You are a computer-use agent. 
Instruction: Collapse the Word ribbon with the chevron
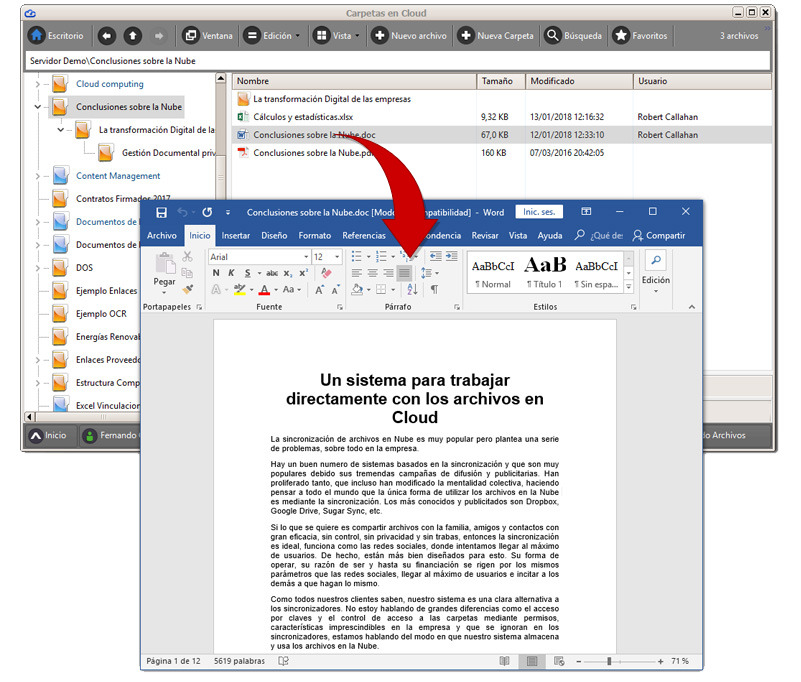(692, 307)
